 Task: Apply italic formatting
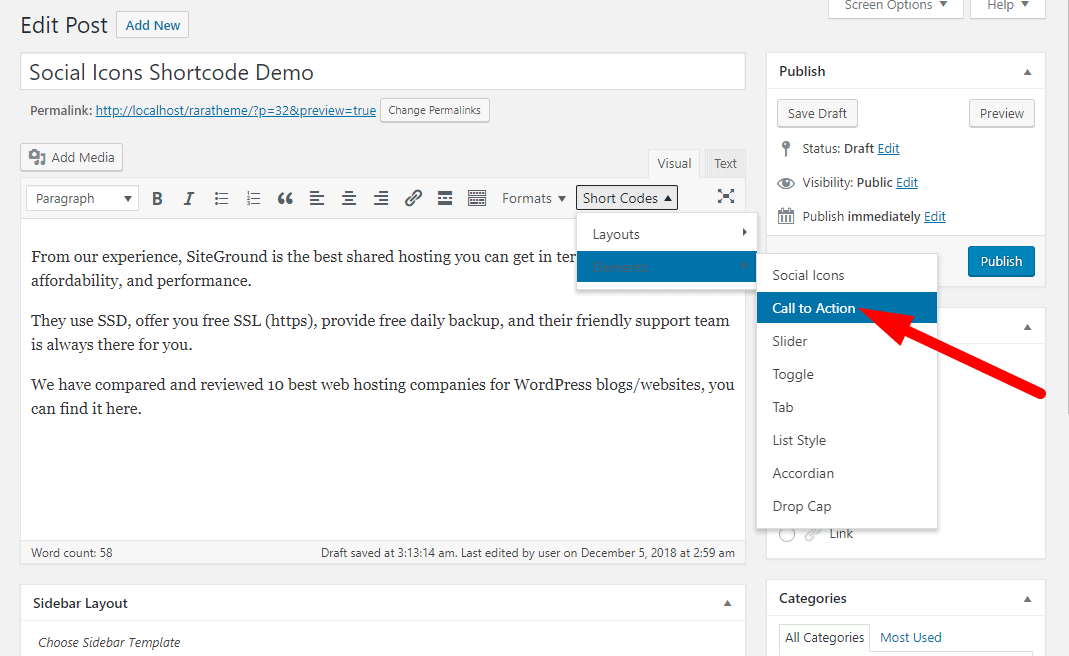(189, 198)
